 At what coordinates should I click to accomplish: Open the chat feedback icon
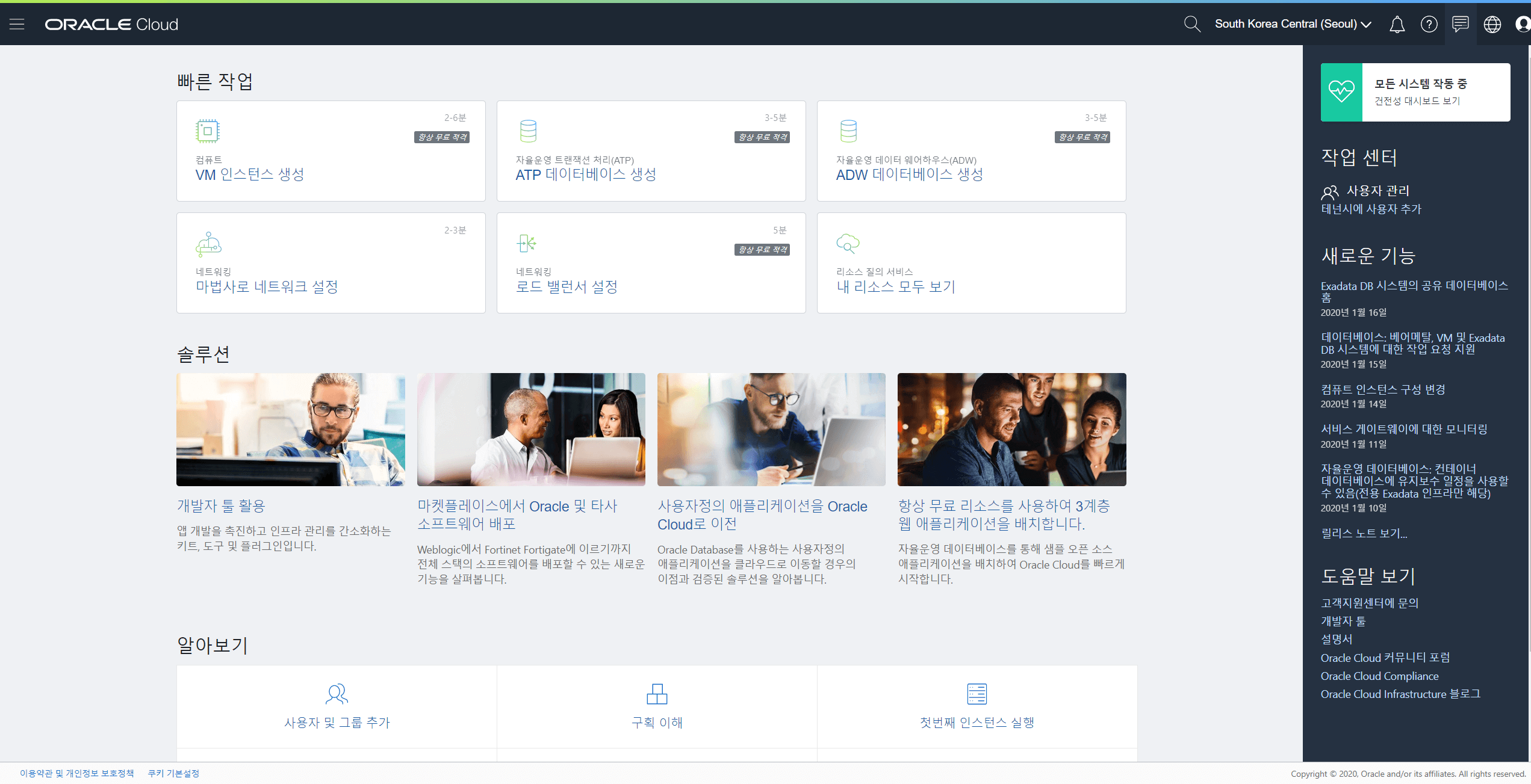click(x=1460, y=24)
